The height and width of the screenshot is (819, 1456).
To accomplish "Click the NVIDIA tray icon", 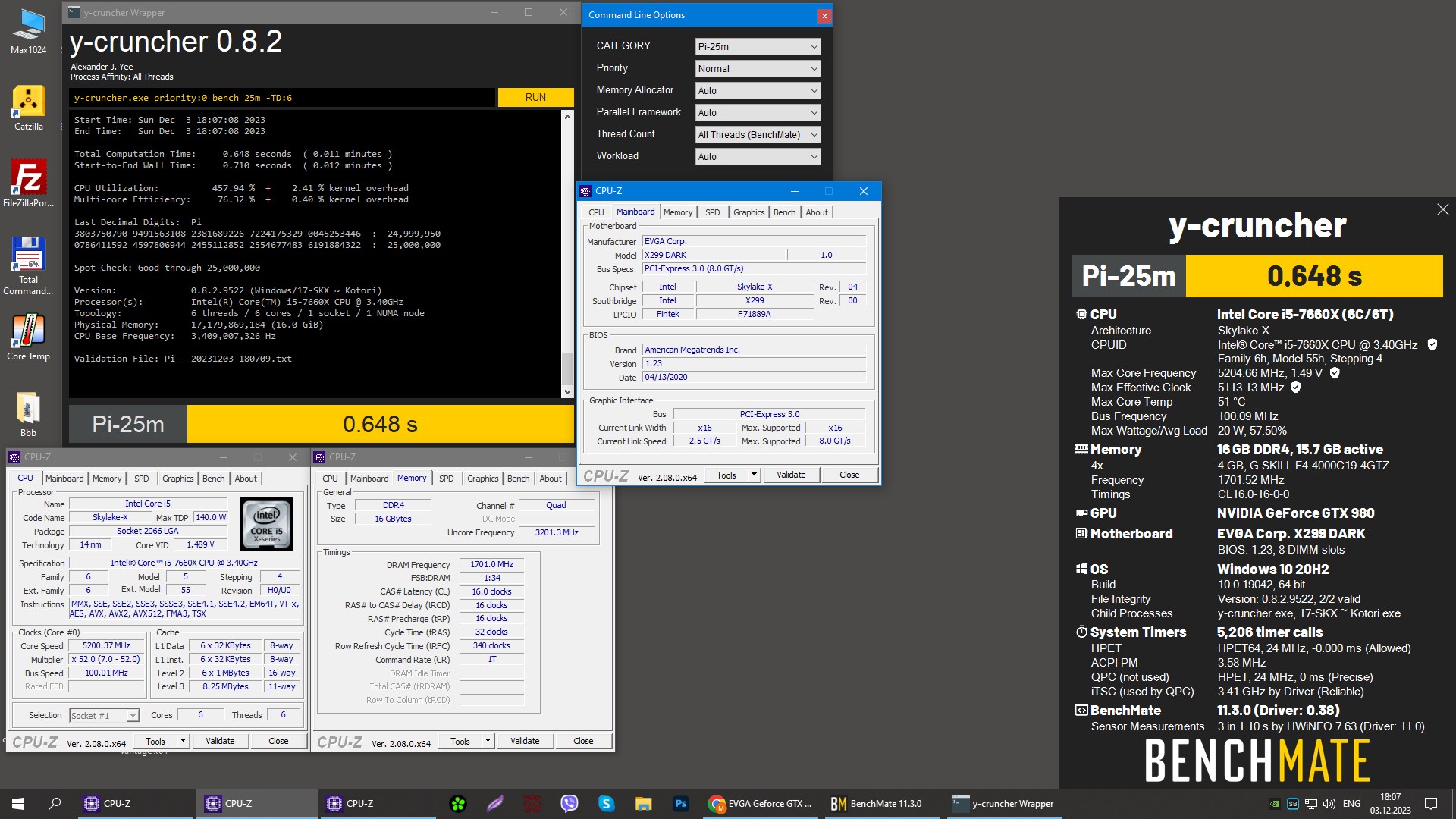I will point(1275,804).
